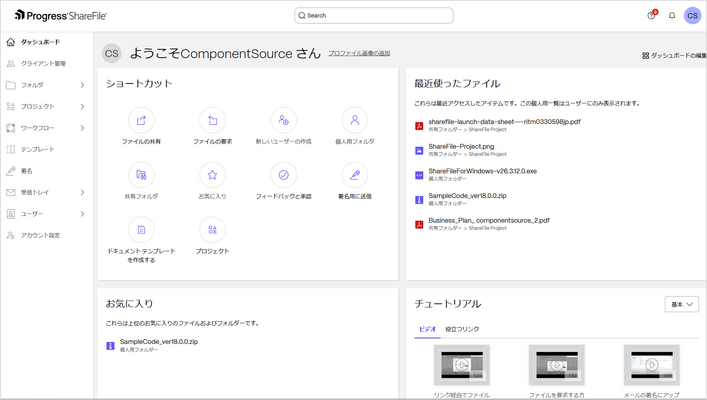The width and height of the screenshot is (707, 400).
Task: Open the ファイルの要求 shortcut icon
Action: (x=212, y=120)
